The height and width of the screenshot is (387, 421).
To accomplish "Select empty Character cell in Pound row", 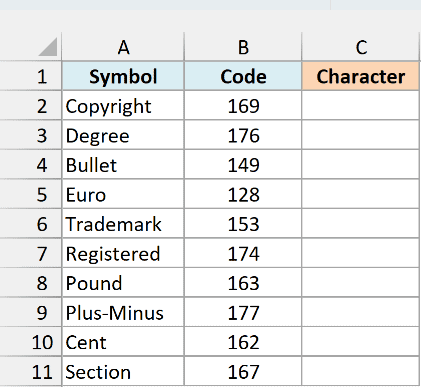I will click(361, 283).
